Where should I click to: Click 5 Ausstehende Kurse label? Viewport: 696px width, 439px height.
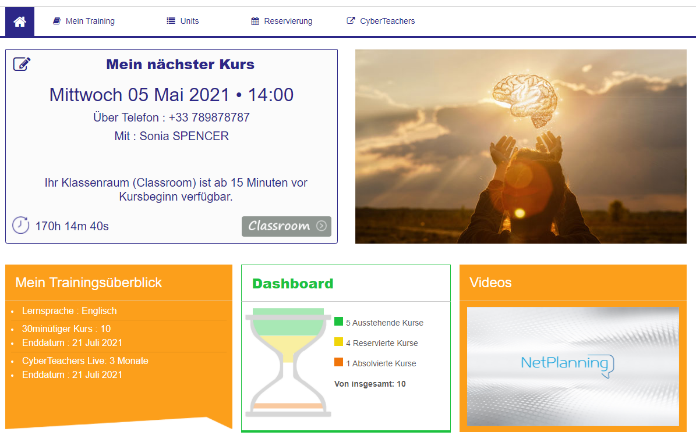point(384,323)
